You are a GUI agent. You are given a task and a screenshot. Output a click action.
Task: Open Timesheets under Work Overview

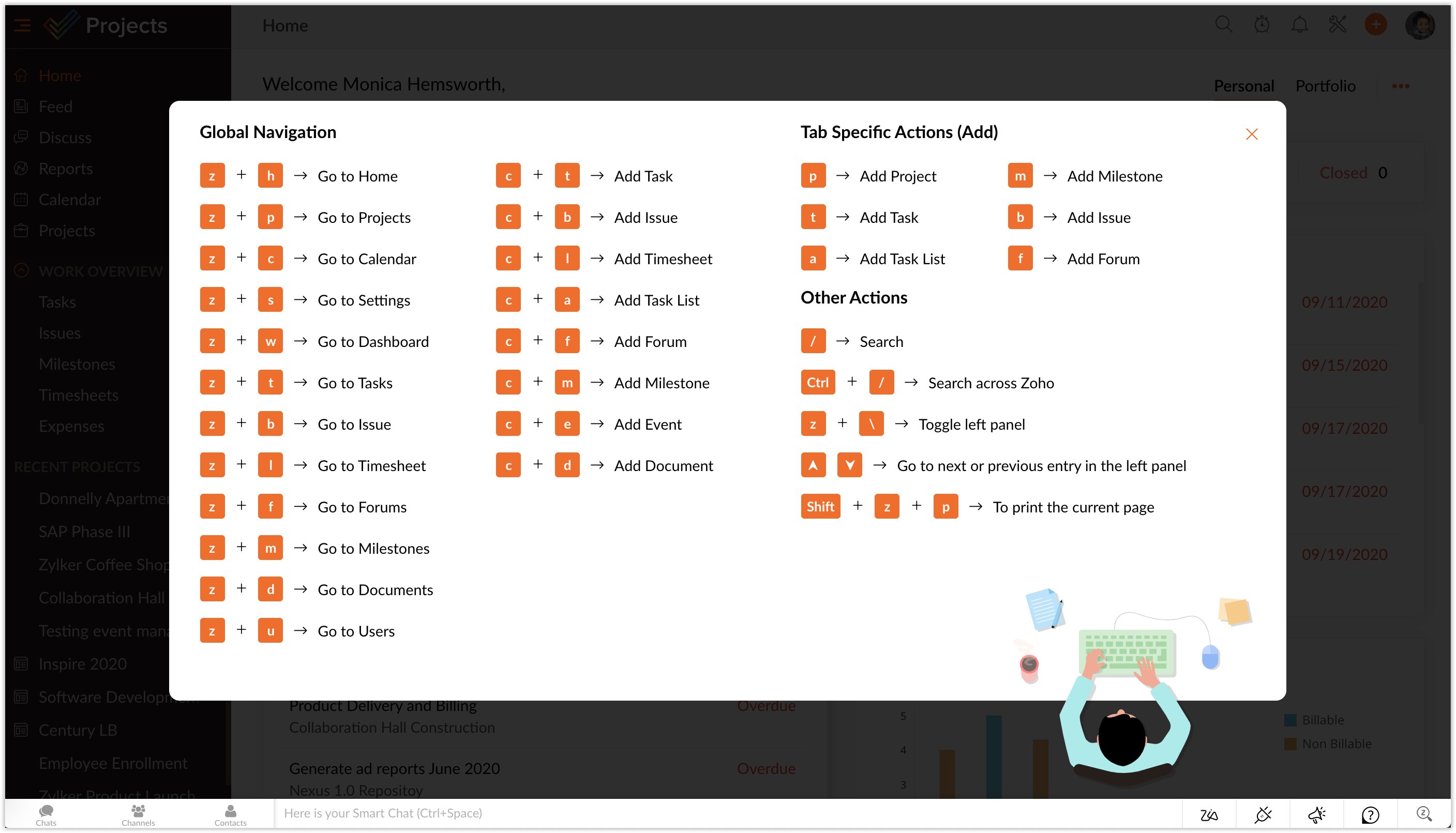79,395
